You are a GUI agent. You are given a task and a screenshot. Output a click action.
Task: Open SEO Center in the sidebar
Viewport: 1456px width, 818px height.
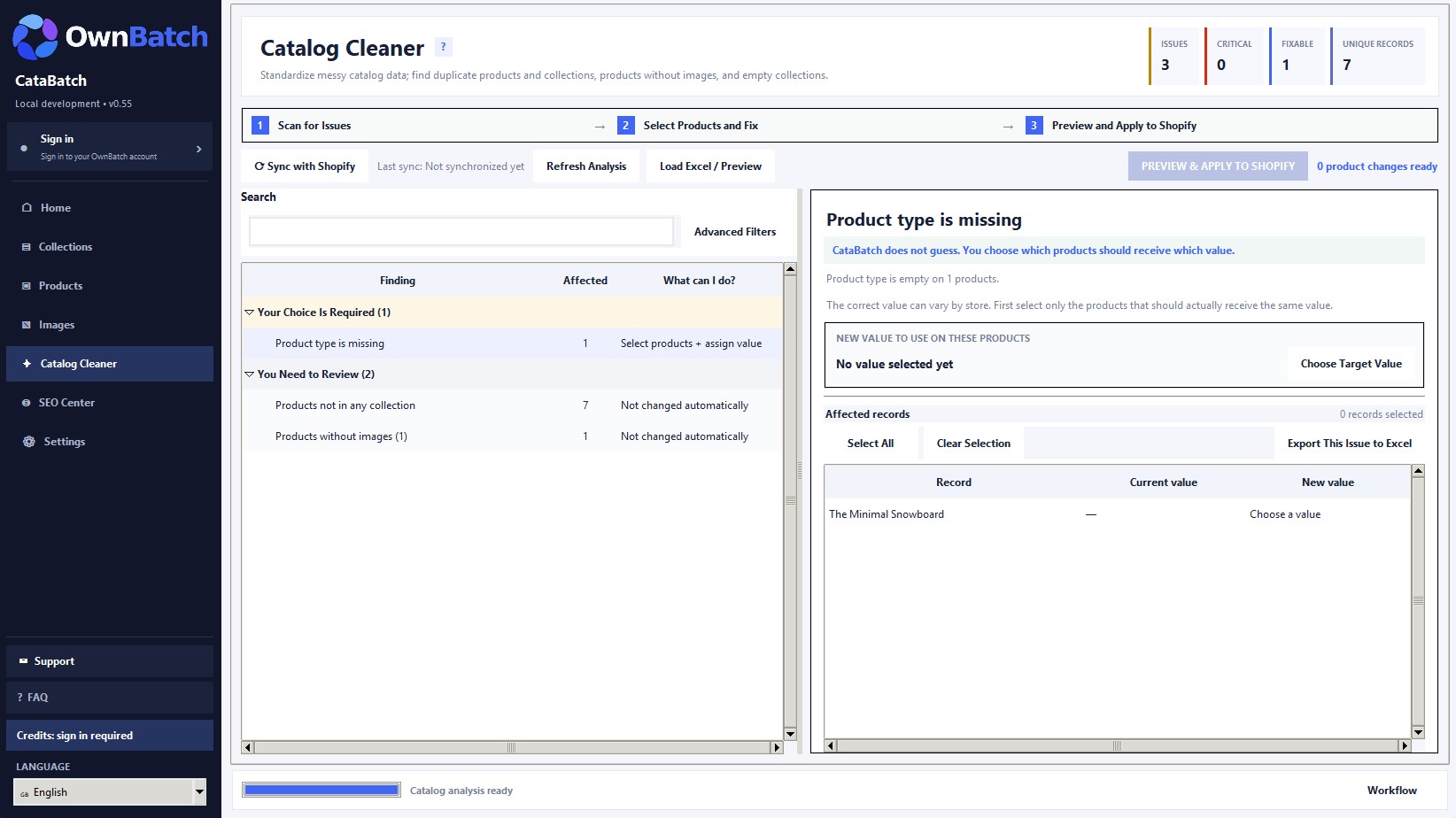point(110,403)
